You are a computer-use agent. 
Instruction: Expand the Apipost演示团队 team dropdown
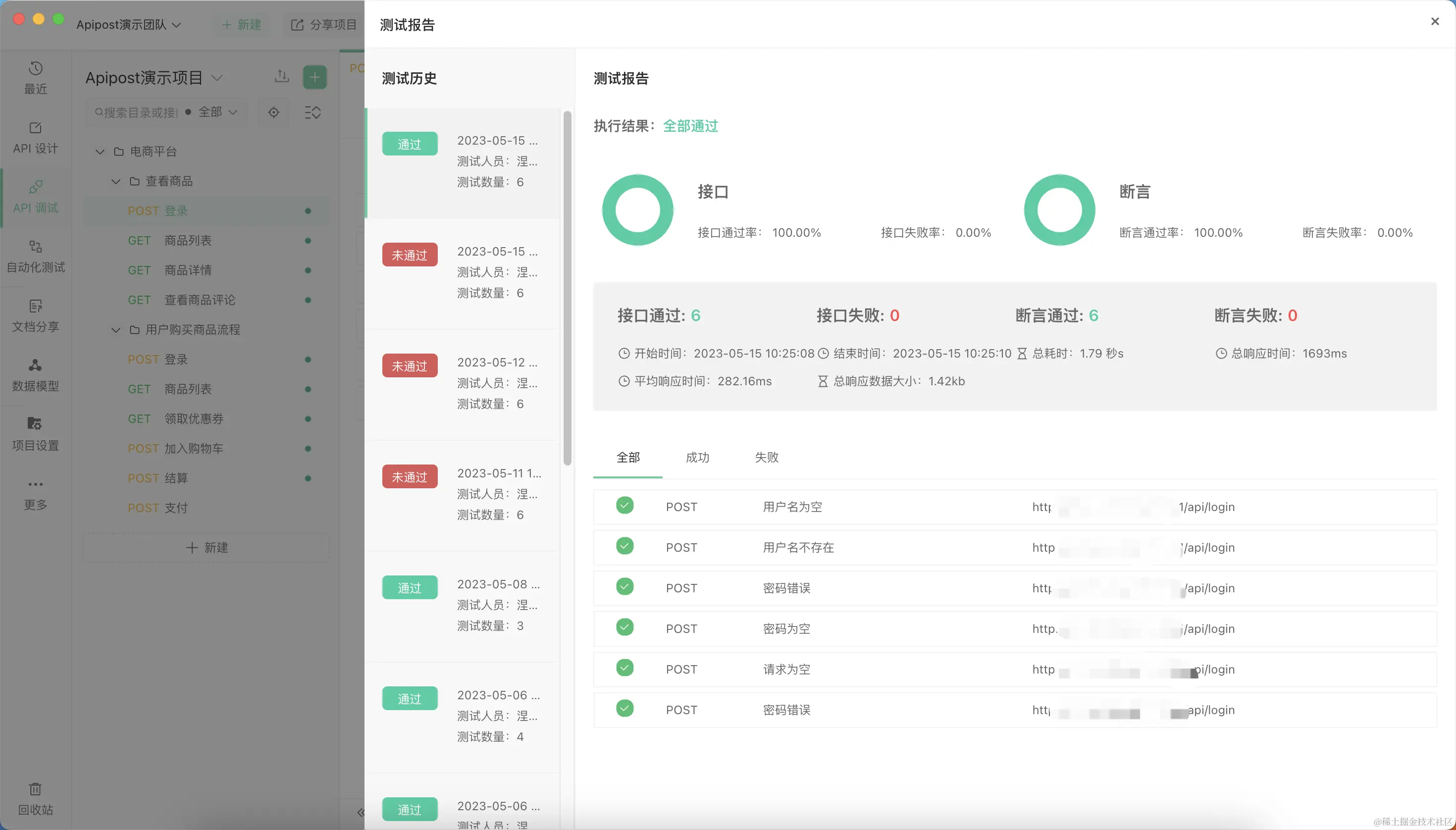(x=129, y=24)
